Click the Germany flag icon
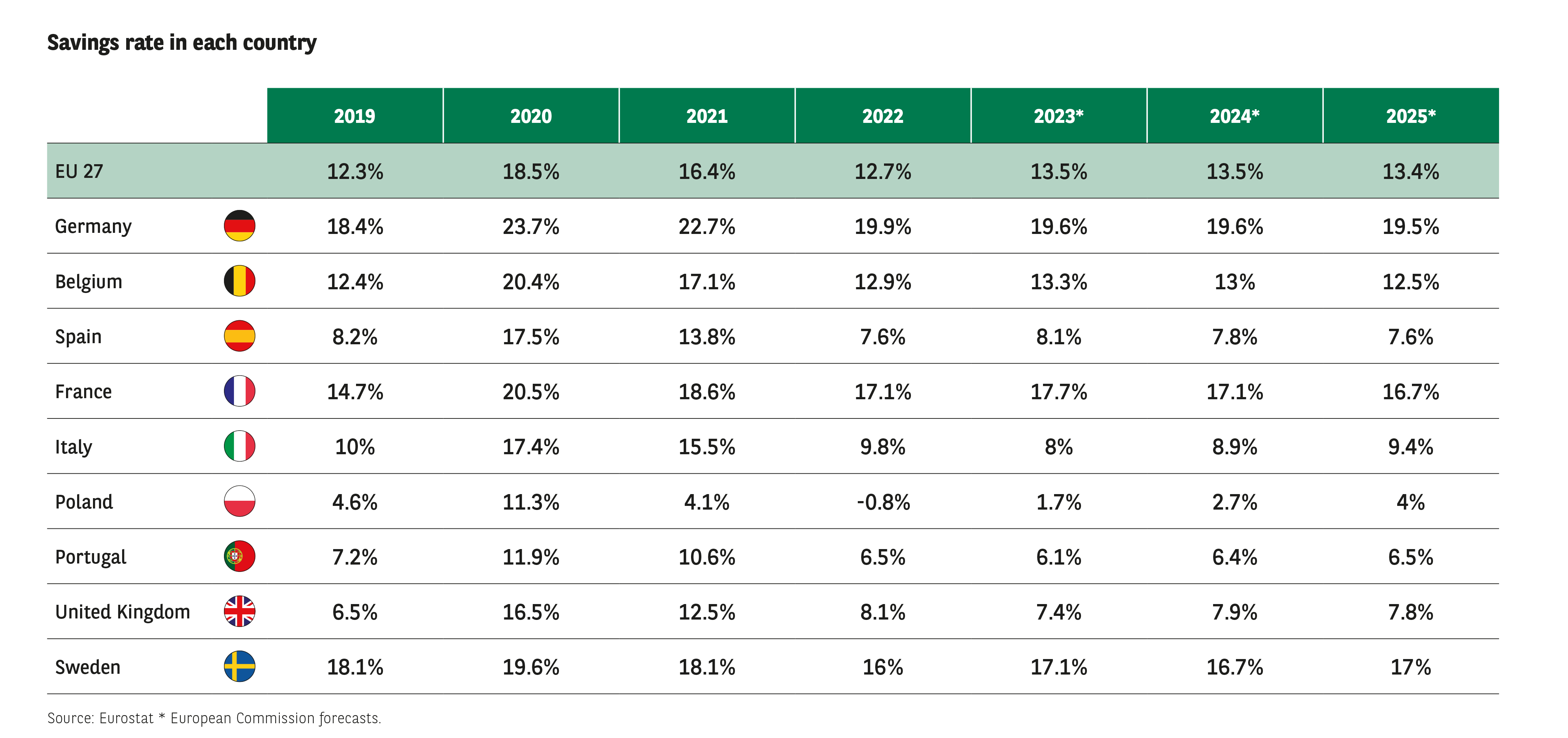Image resolution: width=1568 pixels, height=738 pixels. pyautogui.click(x=239, y=226)
